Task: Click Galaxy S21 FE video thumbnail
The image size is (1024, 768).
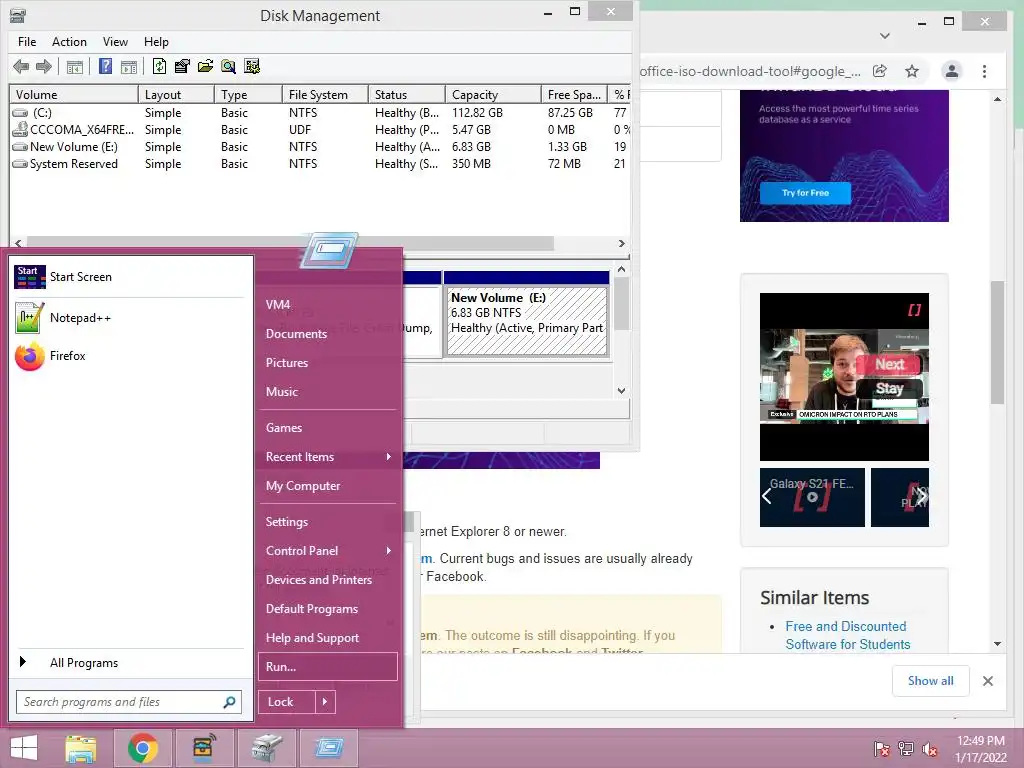Action: tap(812, 497)
